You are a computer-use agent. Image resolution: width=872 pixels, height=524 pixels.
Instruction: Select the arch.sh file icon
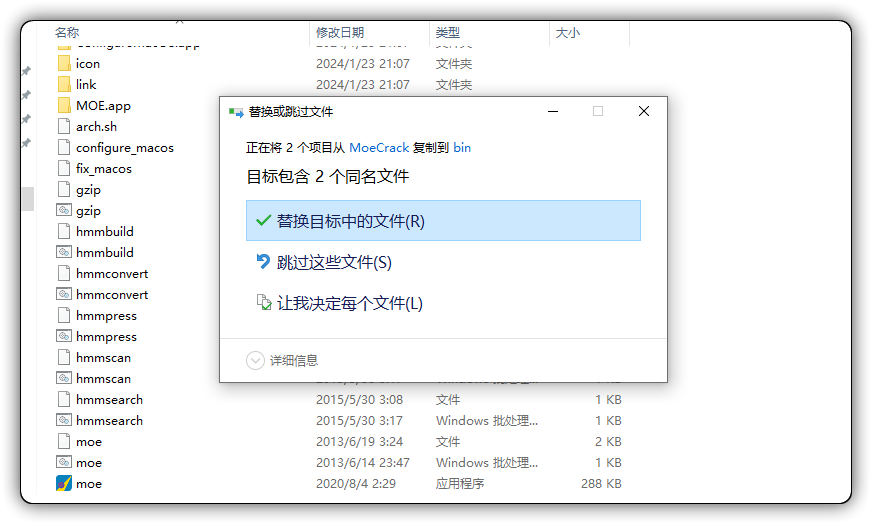pyautogui.click(x=64, y=126)
